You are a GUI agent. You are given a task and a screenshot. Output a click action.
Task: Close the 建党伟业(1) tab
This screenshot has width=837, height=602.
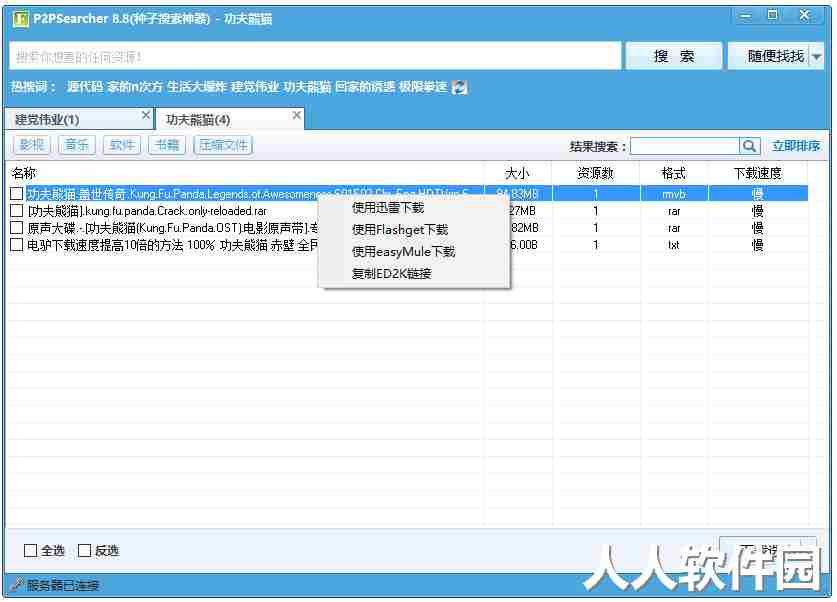[x=146, y=115]
